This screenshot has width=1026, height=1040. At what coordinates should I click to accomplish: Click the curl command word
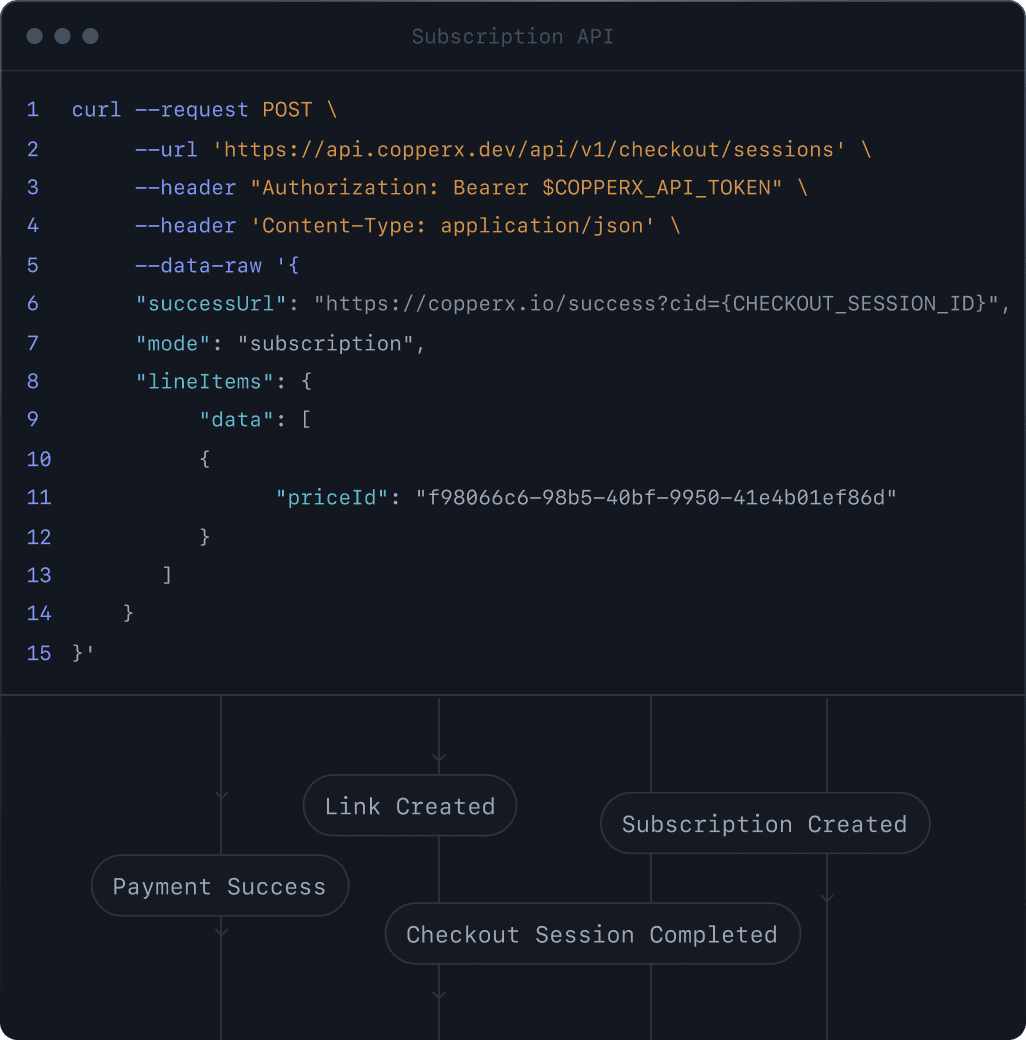(96, 109)
